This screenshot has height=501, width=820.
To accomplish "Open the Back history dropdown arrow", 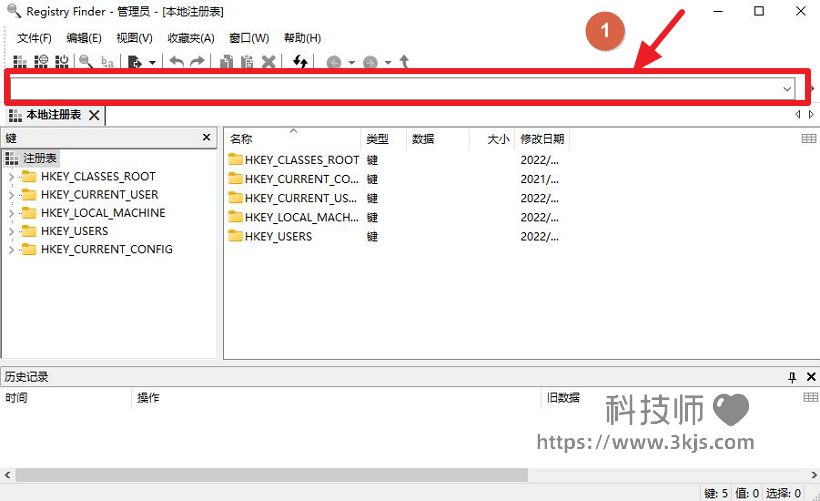I will point(351,63).
